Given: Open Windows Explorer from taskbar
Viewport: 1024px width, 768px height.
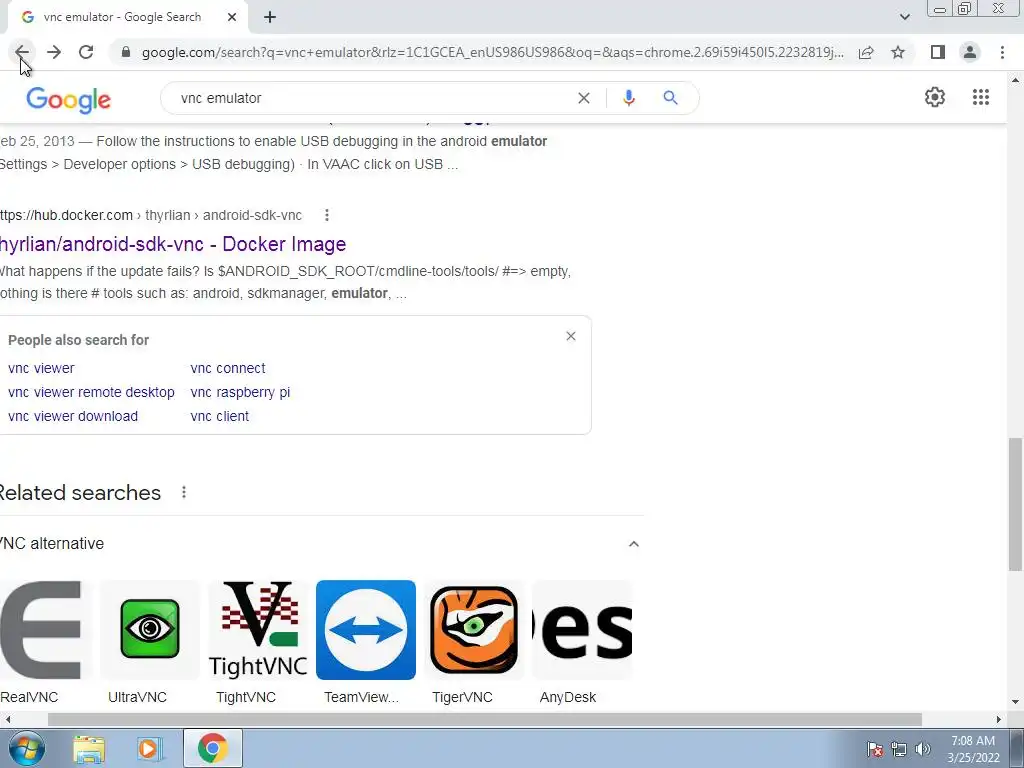Looking at the screenshot, I should click(x=89, y=749).
